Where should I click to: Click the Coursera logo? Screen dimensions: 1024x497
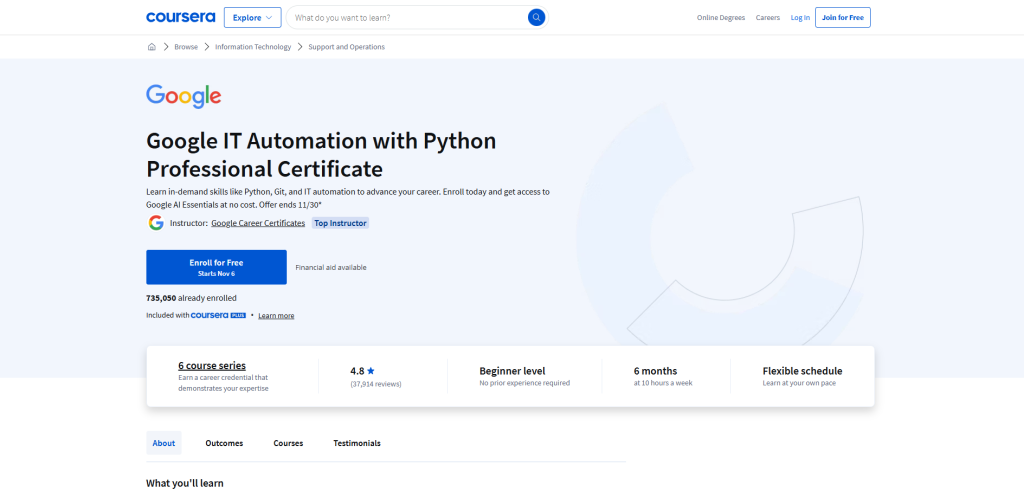[x=180, y=17]
